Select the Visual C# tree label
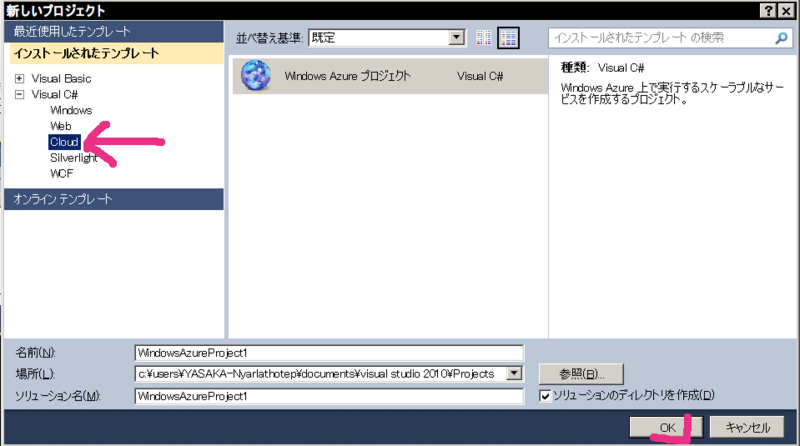800x446 pixels. click(55, 94)
